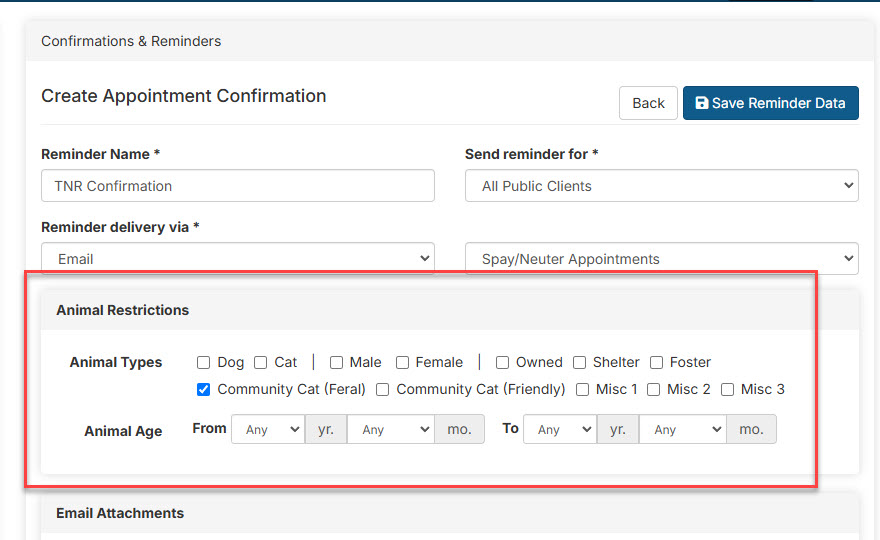Tick the Female checkbox
Image resolution: width=880 pixels, height=540 pixels.
402,363
